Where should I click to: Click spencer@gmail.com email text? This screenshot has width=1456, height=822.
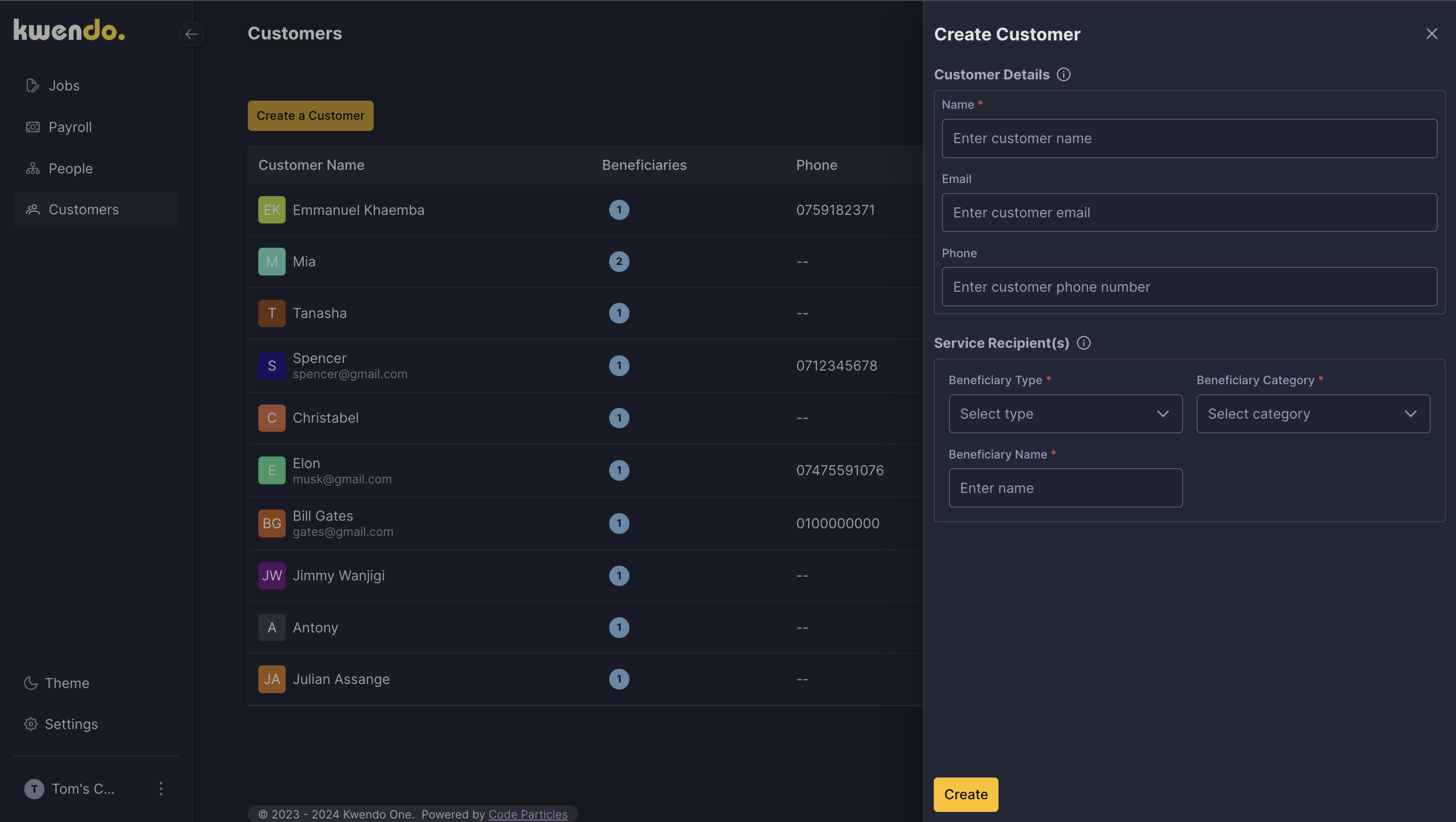click(x=350, y=374)
